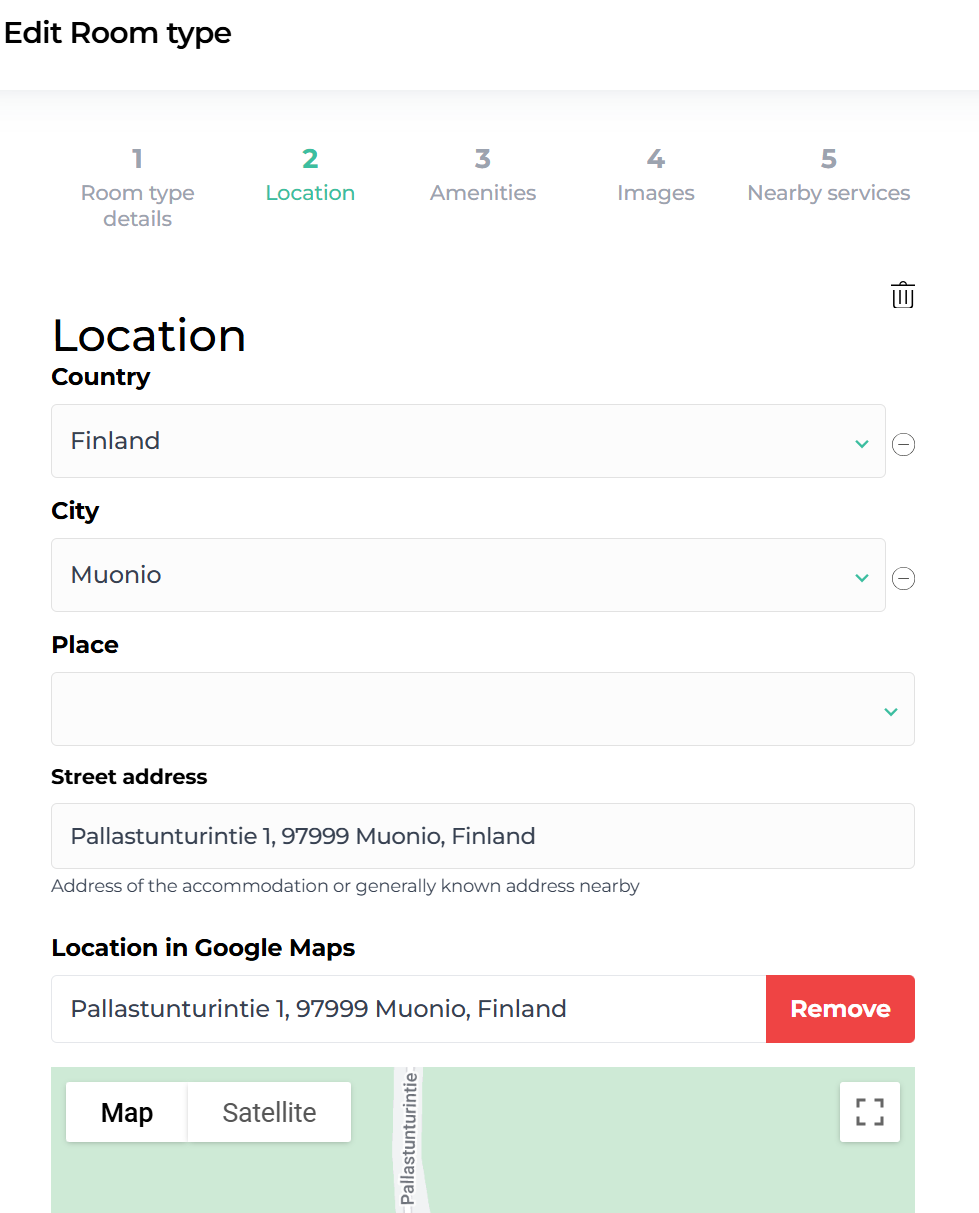Image resolution: width=979 pixels, height=1213 pixels.
Task: Clear the Country field with minus icon
Action: 903,445
